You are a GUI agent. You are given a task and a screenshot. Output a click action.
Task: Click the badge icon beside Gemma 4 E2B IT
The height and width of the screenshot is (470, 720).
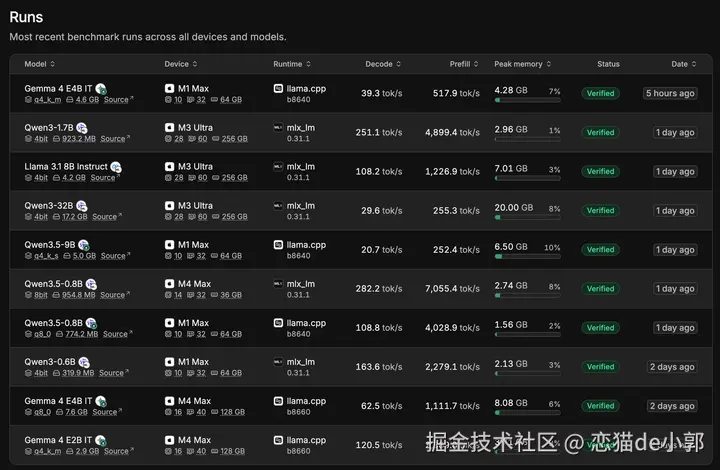coord(101,441)
